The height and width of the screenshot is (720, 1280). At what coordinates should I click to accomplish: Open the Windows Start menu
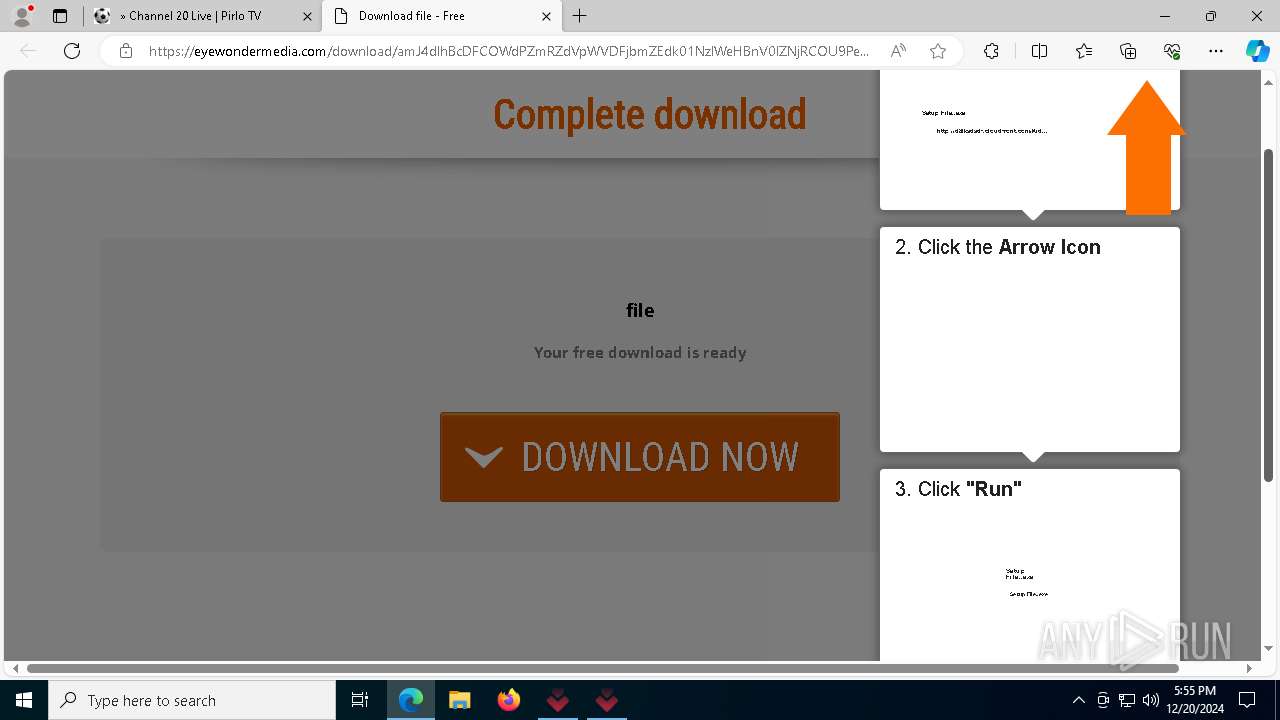(x=24, y=700)
